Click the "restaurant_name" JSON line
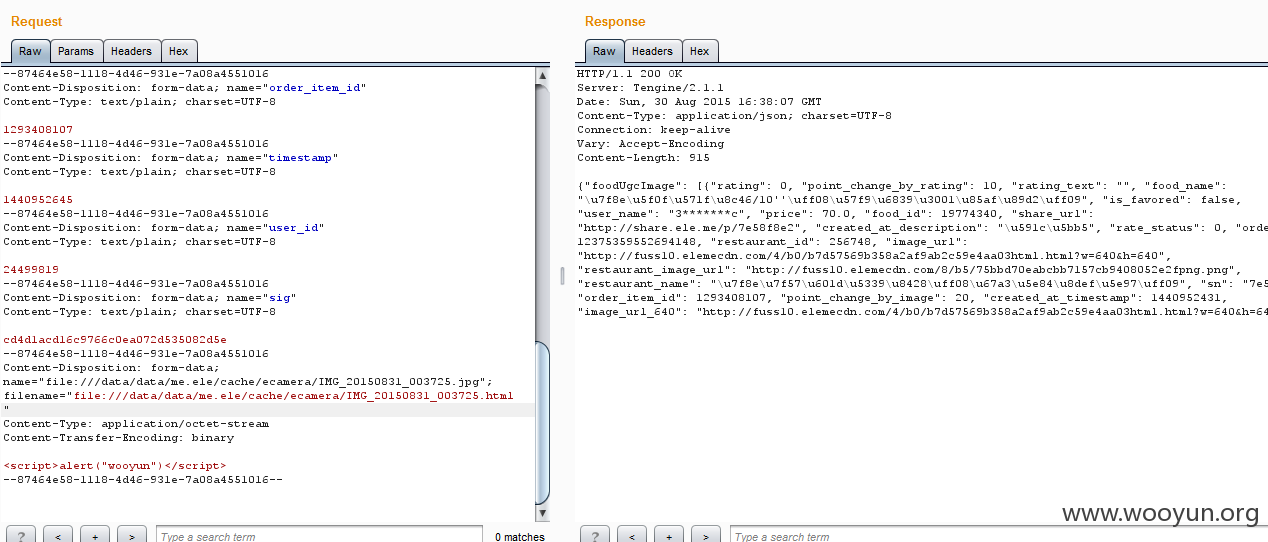Screen dimensions: 1268x542 pos(922,284)
